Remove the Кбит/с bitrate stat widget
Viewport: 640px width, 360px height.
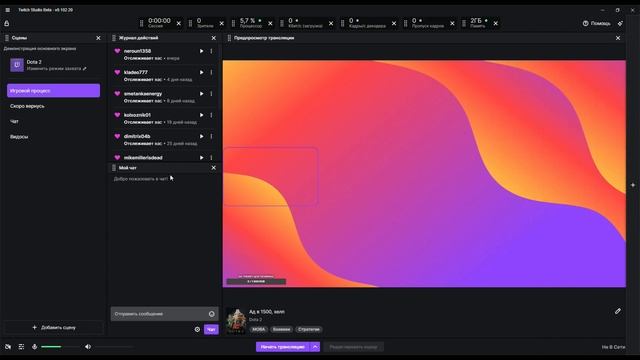click(331, 23)
